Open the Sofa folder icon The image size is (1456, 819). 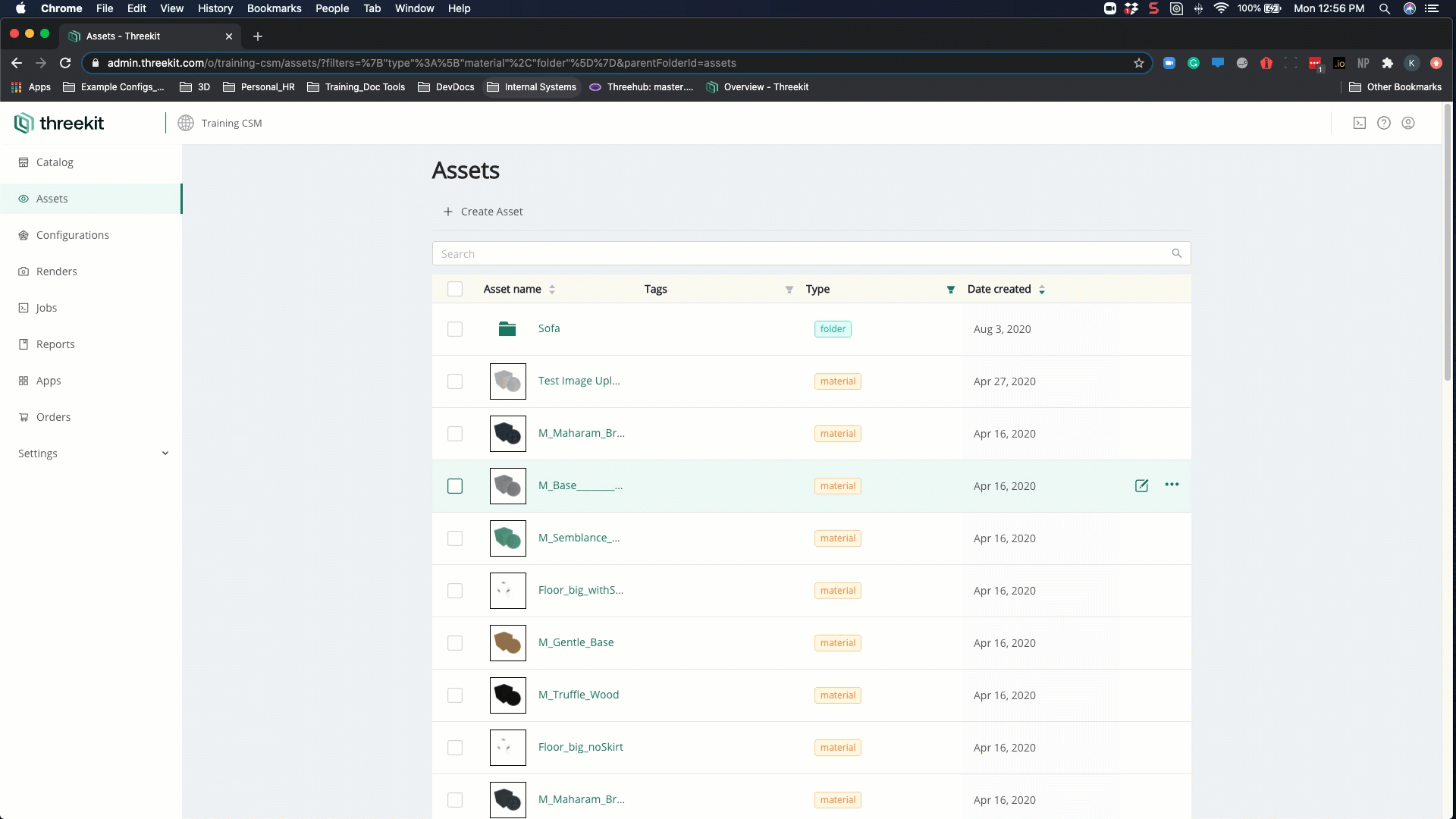click(507, 328)
